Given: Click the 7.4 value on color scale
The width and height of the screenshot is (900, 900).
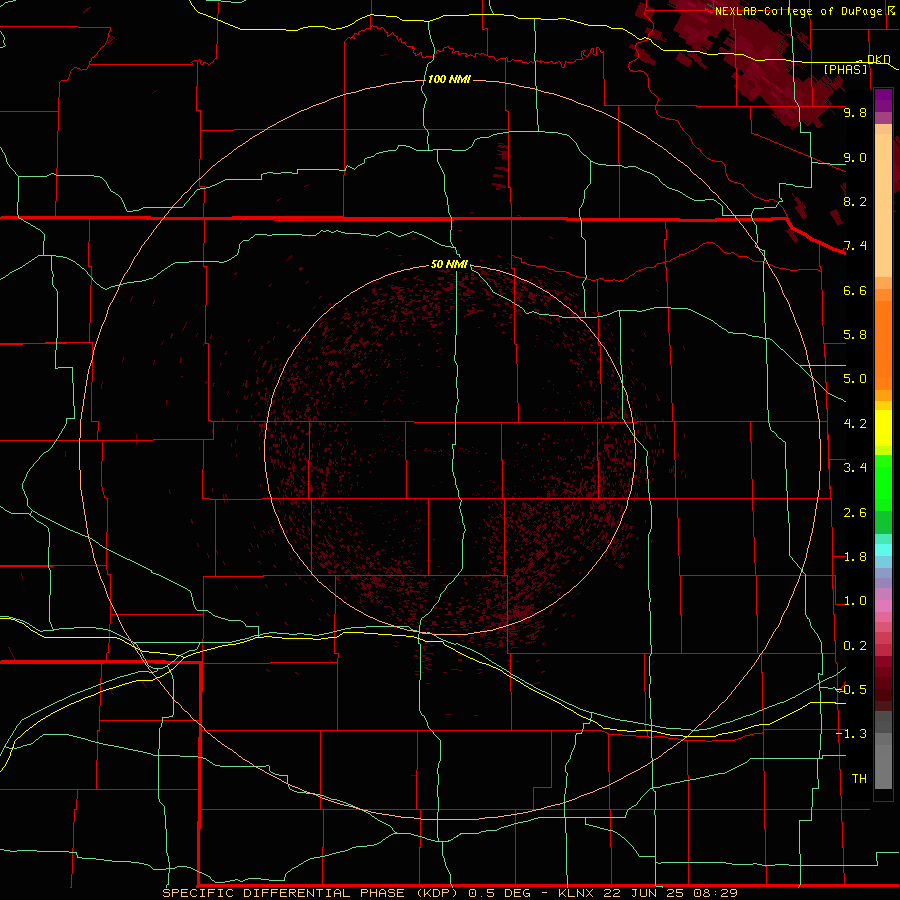Looking at the screenshot, I should point(855,246).
